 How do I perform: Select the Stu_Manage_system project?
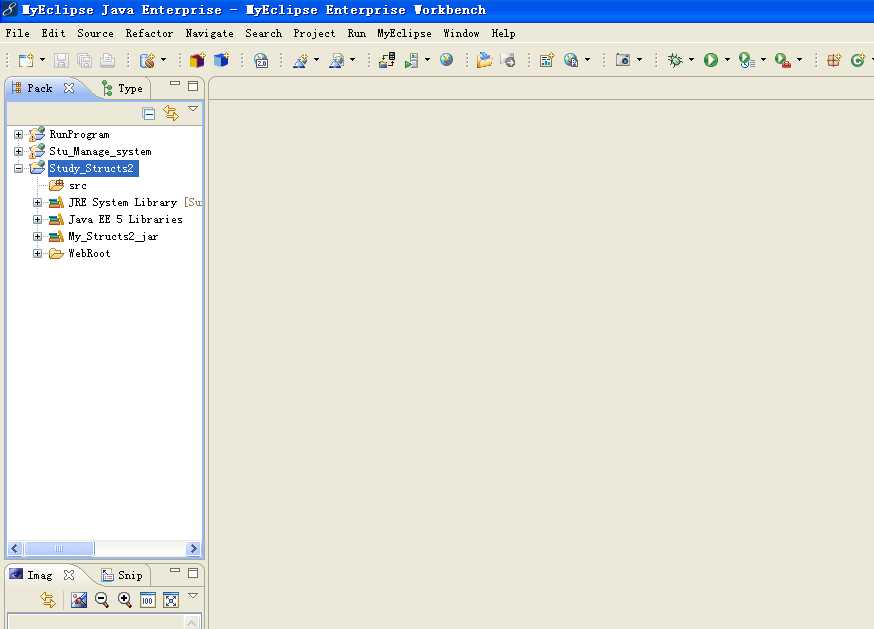[x=100, y=151]
